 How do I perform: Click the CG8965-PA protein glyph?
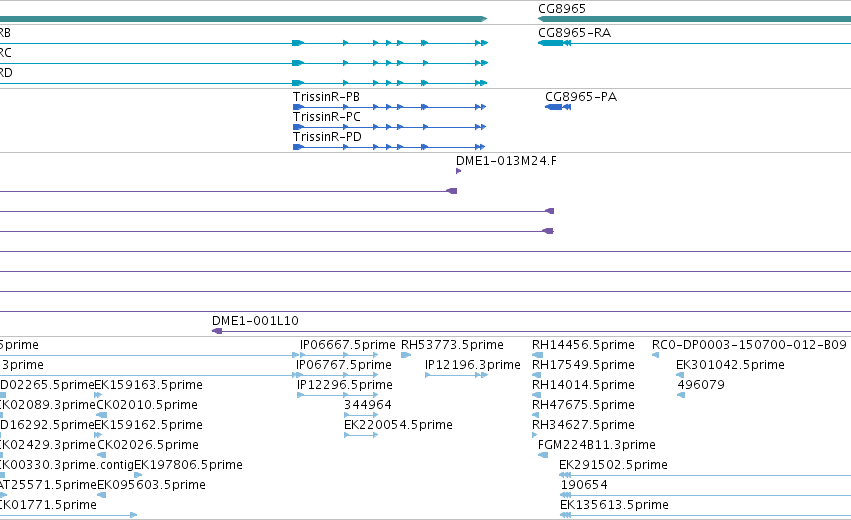click(558, 107)
